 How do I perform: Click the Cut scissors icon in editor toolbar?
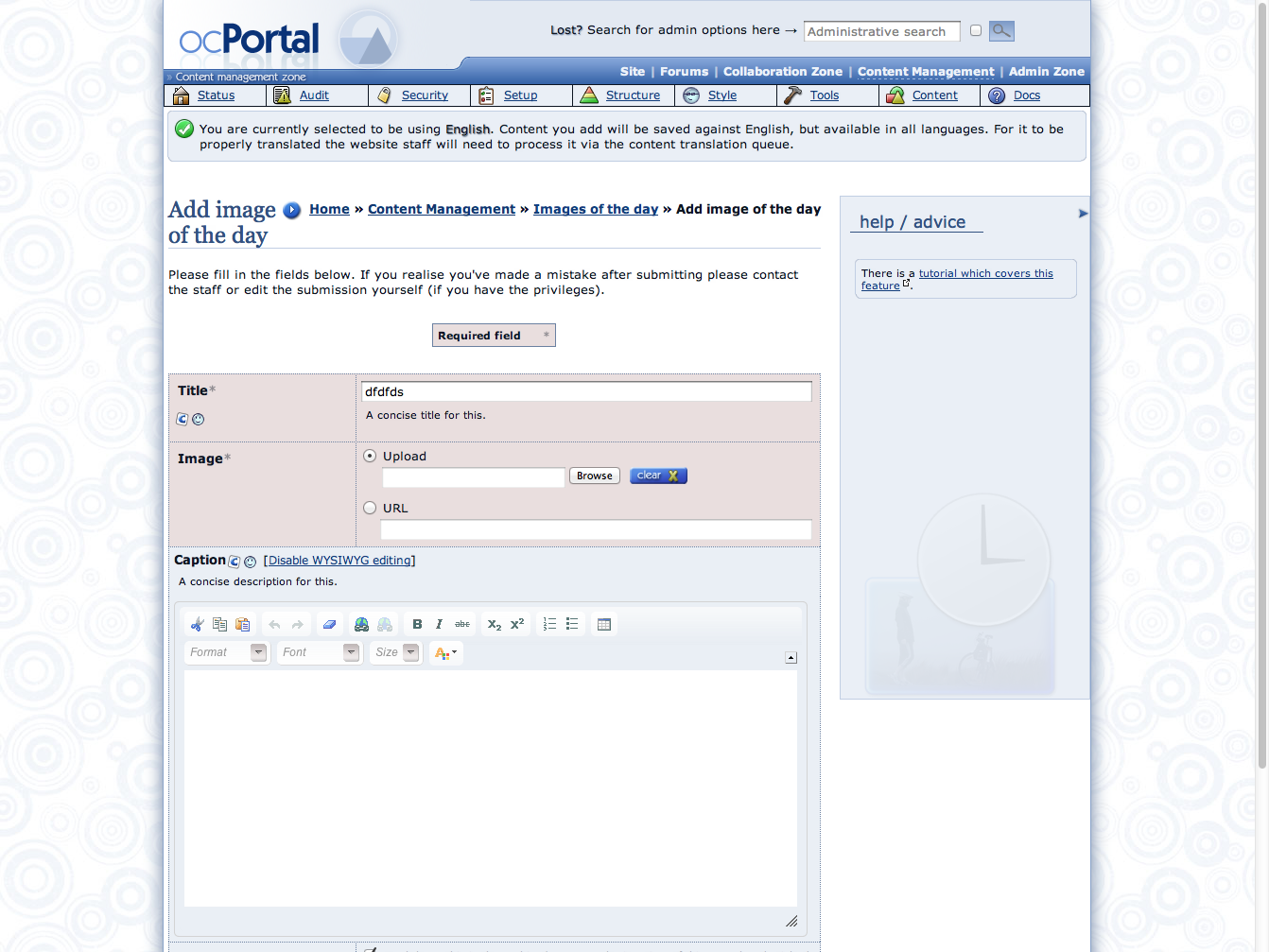[x=197, y=624]
